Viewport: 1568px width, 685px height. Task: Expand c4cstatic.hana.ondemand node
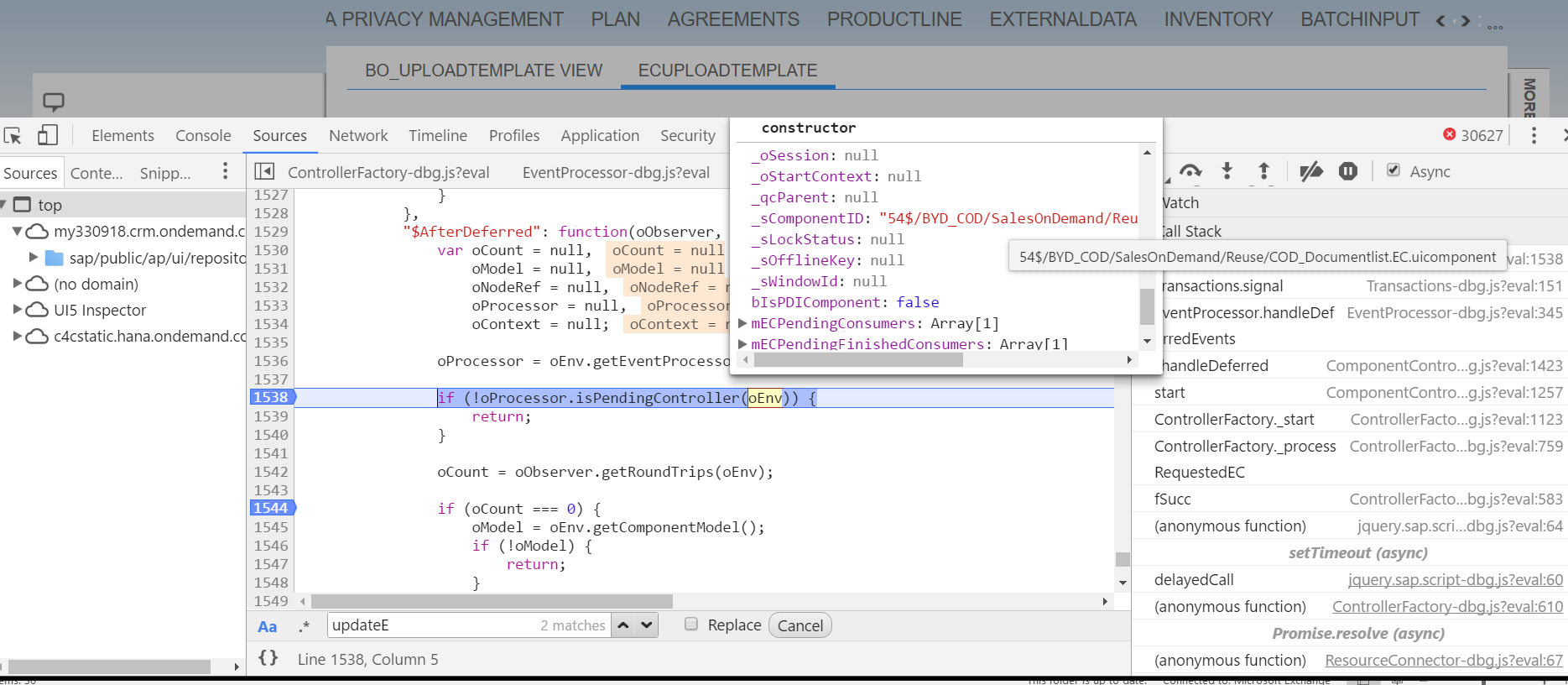pos(17,336)
